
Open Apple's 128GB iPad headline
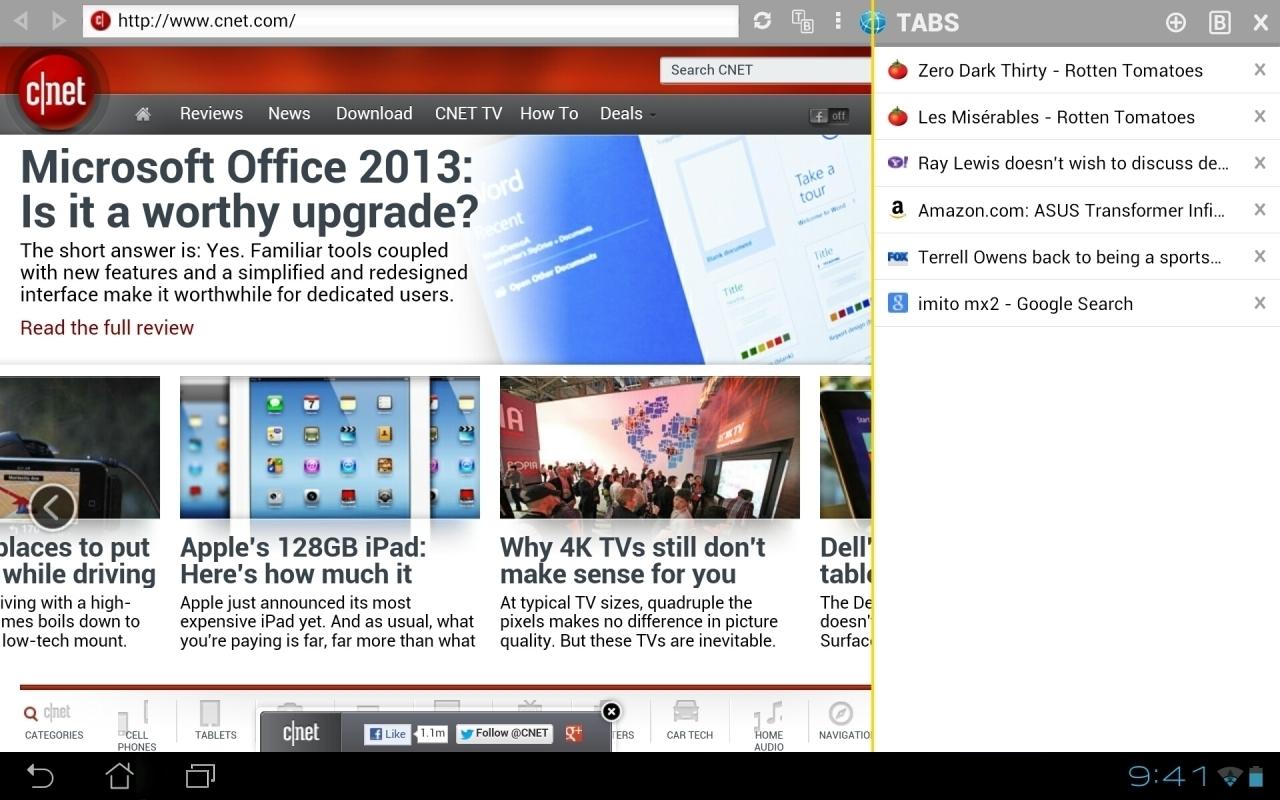coord(303,560)
